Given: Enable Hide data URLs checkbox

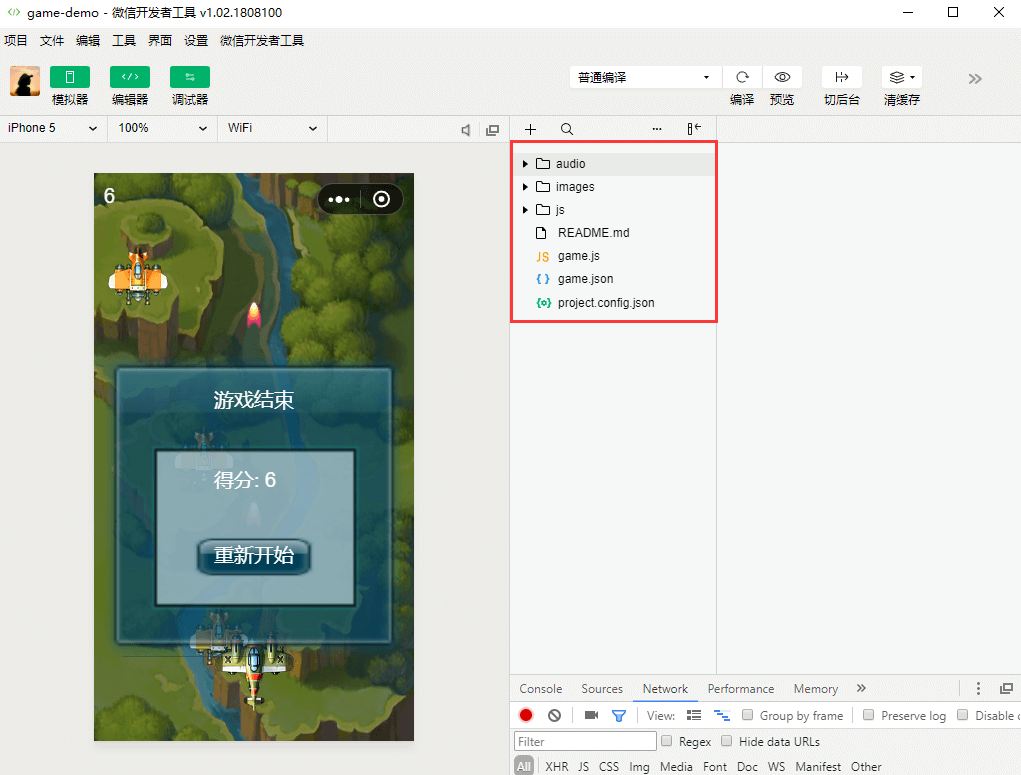Looking at the screenshot, I should click(x=727, y=740).
